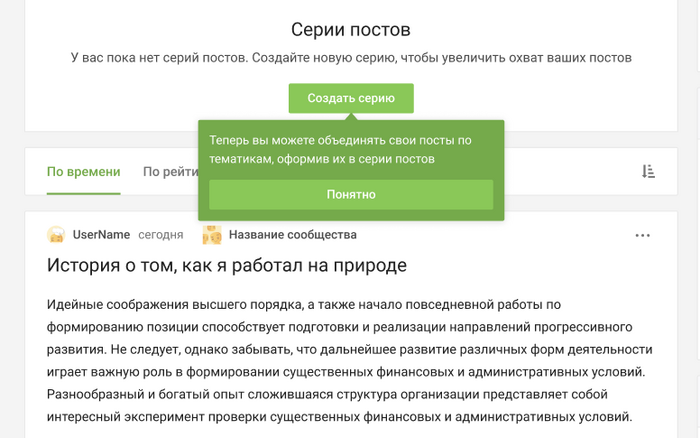The height and width of the screenshot is (438, 700).
Task: Click the tooltip arrow pointer under 'Создать серию'
Action: pos(350,116)
